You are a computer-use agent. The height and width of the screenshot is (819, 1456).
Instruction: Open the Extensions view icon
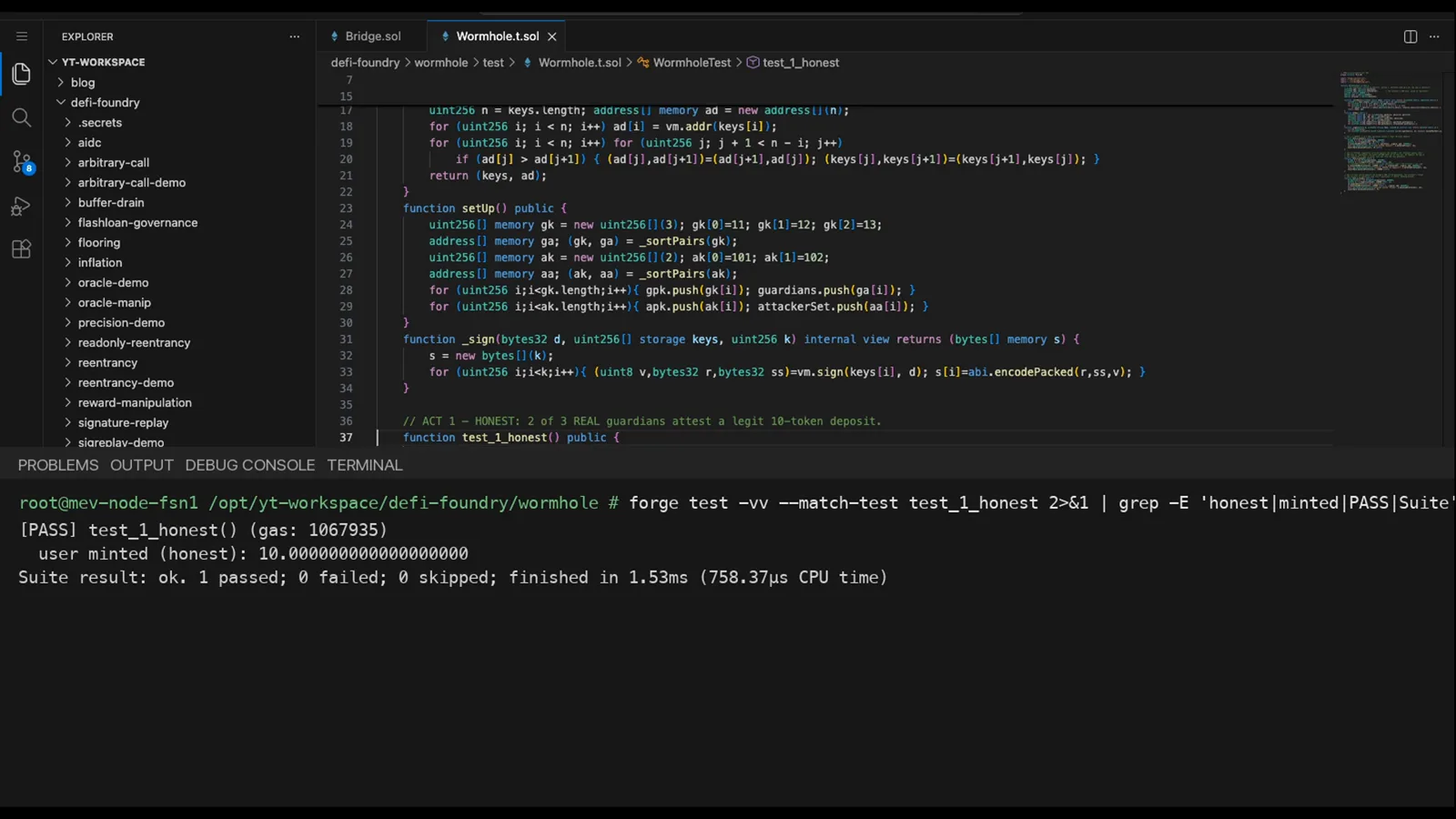point(22,249)
